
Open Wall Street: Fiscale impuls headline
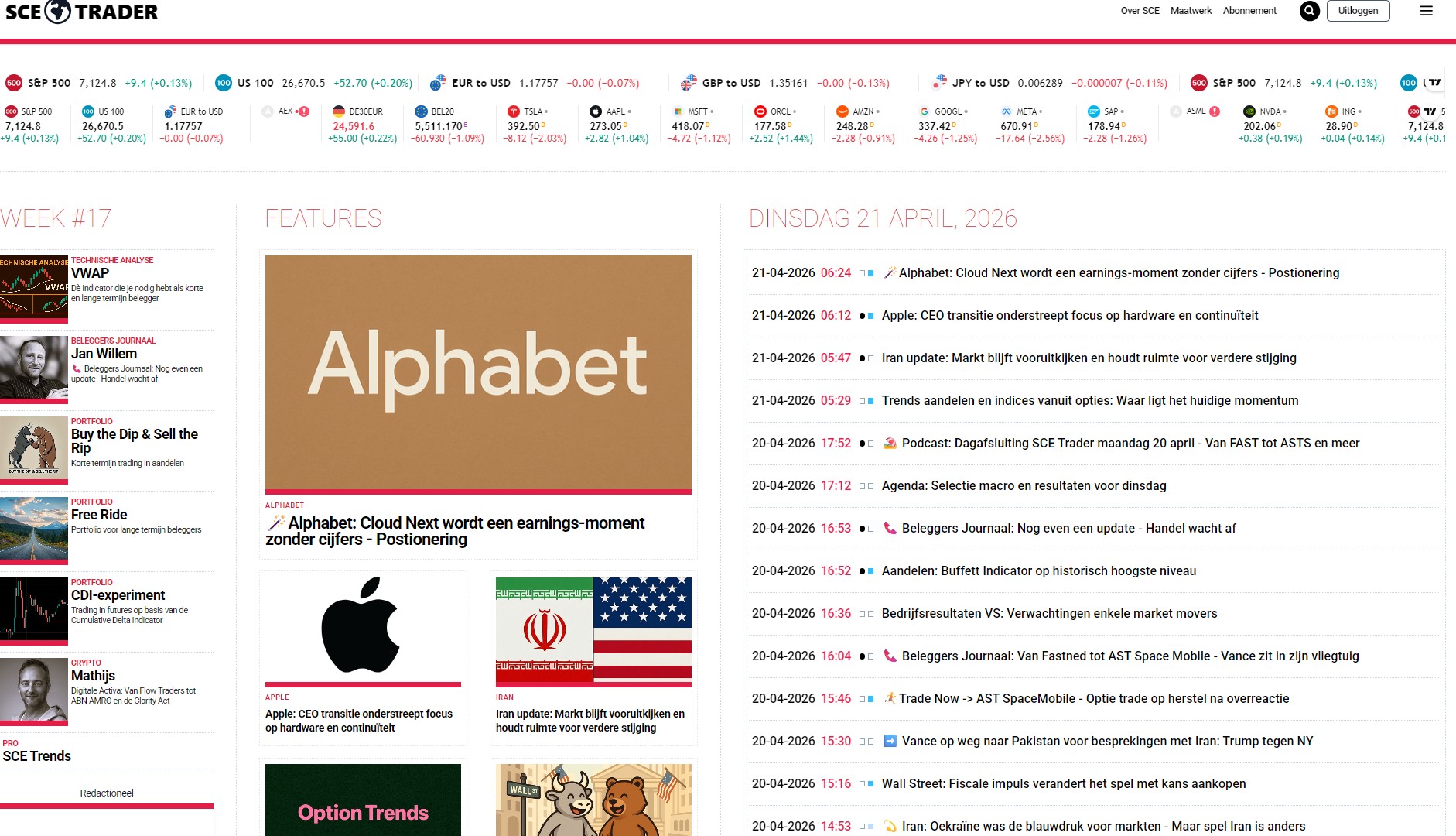click(1064, 783)
